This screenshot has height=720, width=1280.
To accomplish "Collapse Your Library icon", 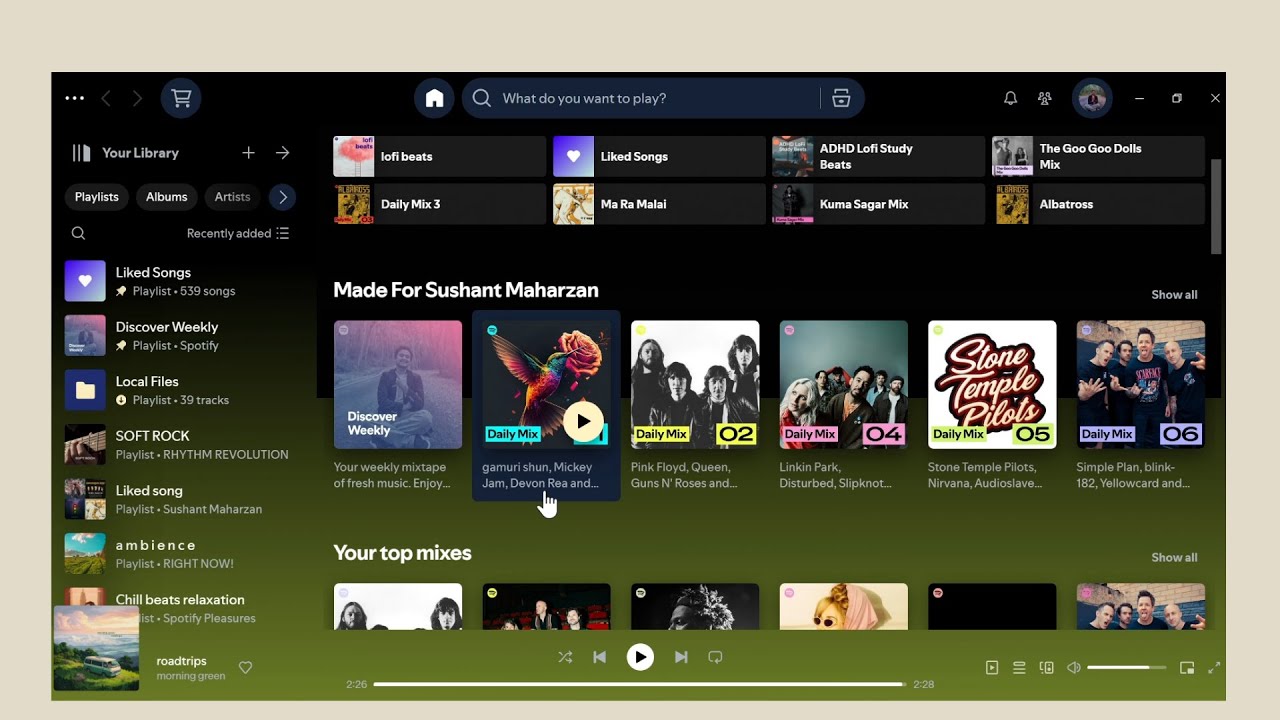I will (81, 153).
